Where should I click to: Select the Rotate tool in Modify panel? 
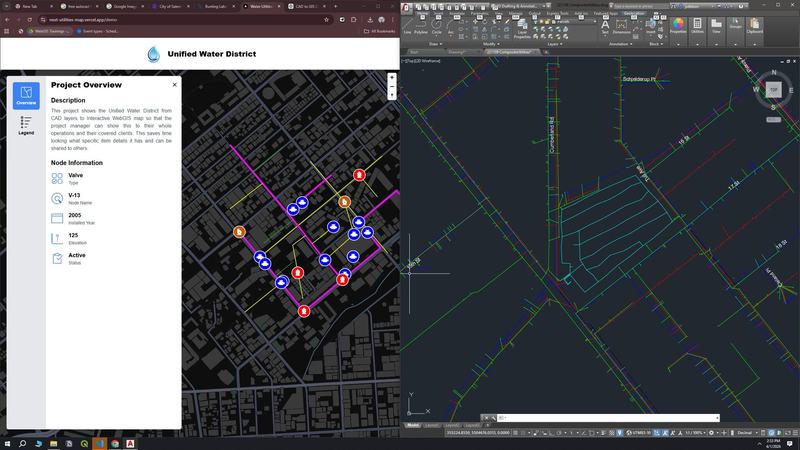pyautogui.click(x=485, y=21)
